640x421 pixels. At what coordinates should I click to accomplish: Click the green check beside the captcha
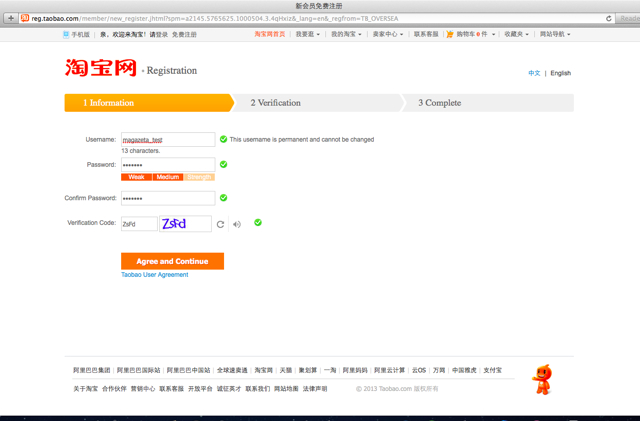point(258,223)
